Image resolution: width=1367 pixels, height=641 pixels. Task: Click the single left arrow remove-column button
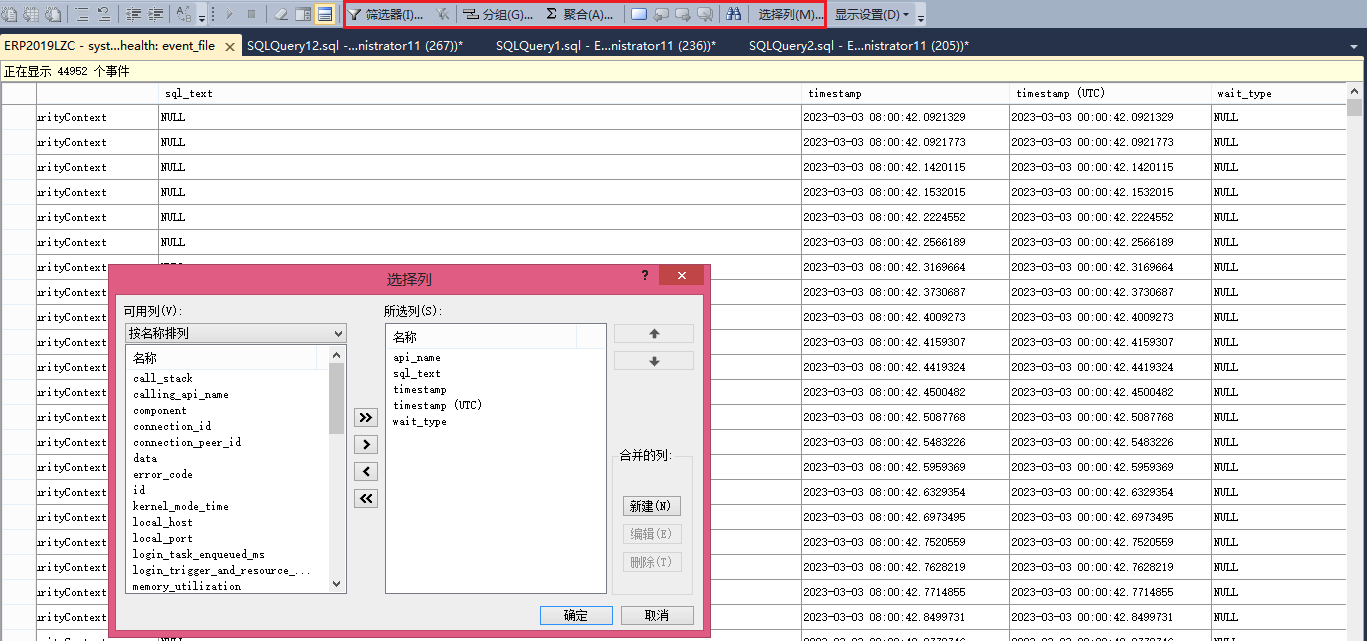(x=367, y=472)
